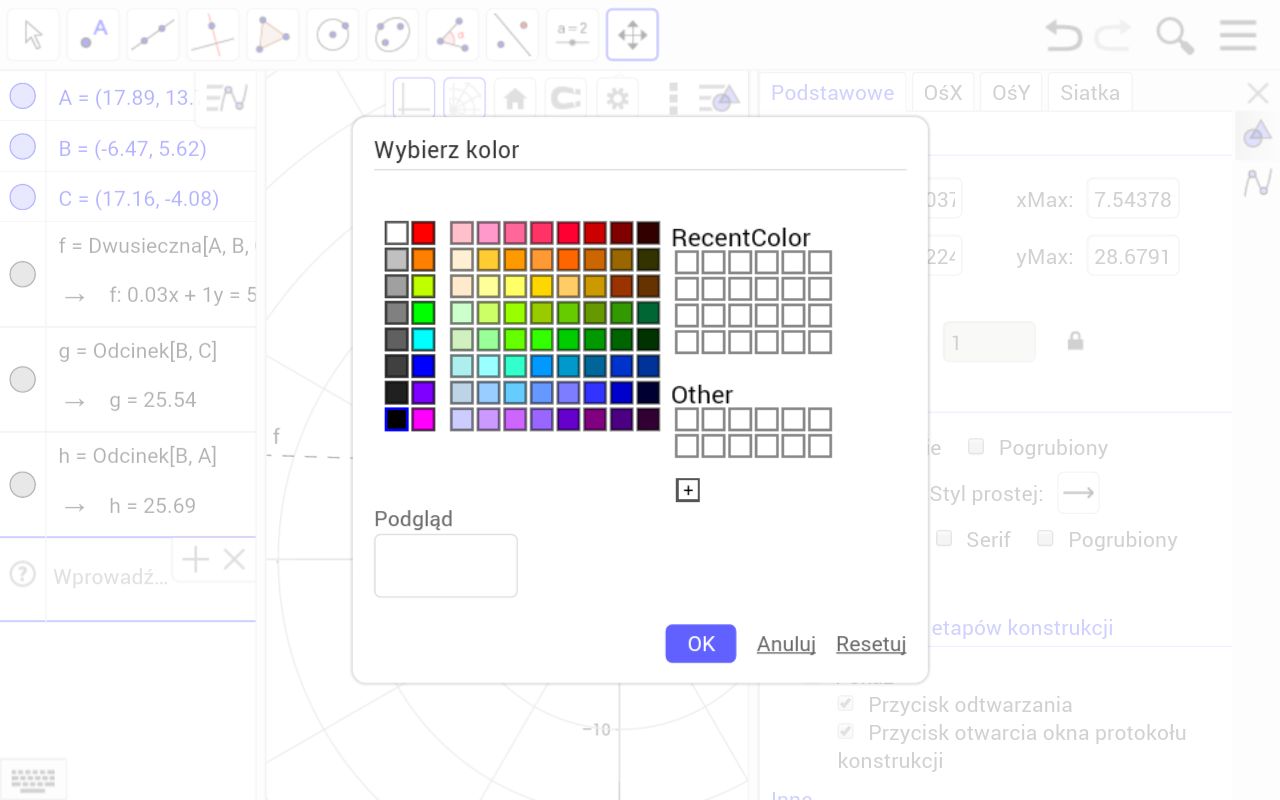Select the Move Graphics View tool
The width and height of the screenshot is (1280, 800).
pos(633,35)
